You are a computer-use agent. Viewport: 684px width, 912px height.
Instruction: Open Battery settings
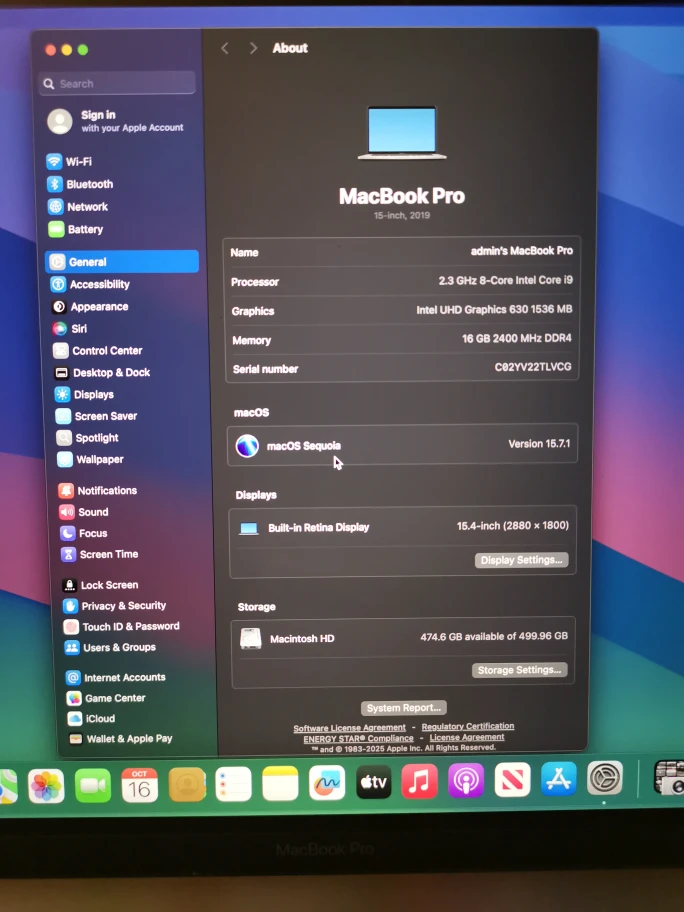(x=76, y=229)
